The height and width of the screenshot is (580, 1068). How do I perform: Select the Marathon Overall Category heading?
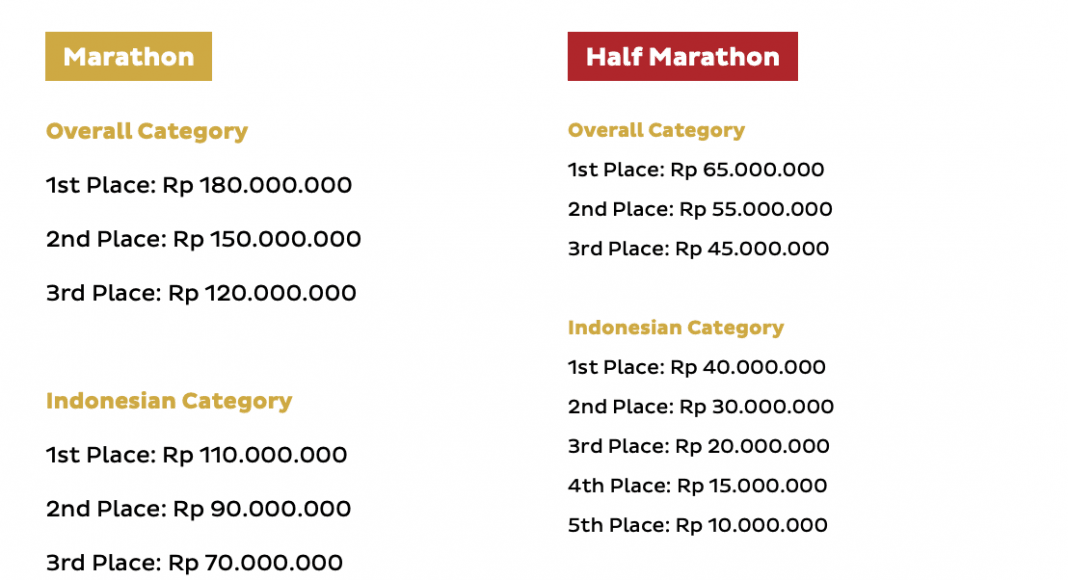pos(147,131)
